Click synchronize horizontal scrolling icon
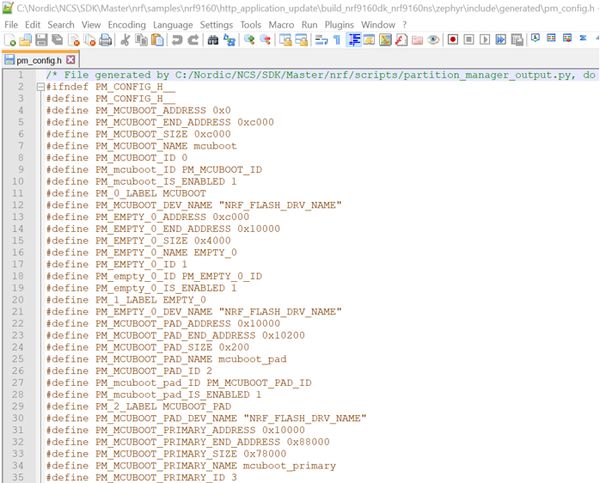The width and height of the screenshot is (600, 483). [301, 40]
